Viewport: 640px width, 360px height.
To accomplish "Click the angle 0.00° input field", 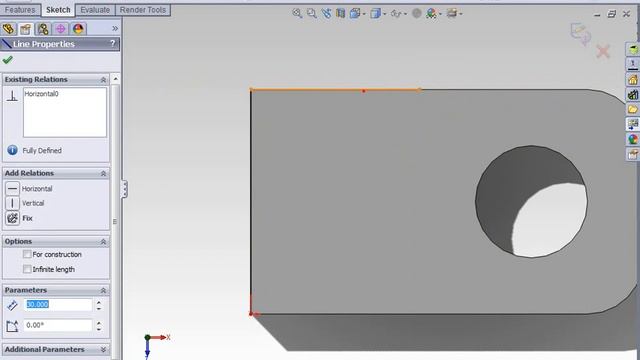I will [x=58, y=325].
